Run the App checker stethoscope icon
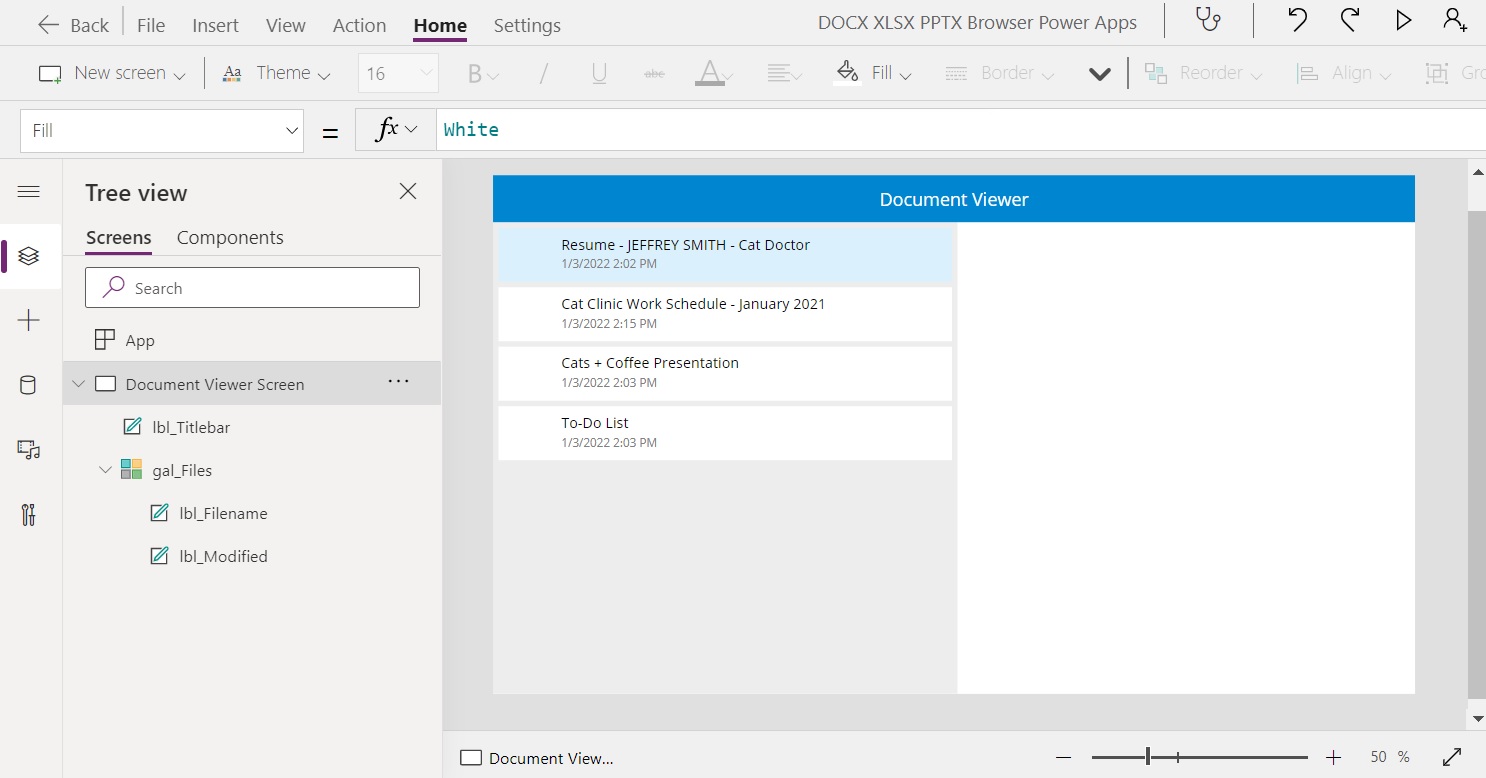The width and height of the screenshot is (1486, 778). (1207, 19)
